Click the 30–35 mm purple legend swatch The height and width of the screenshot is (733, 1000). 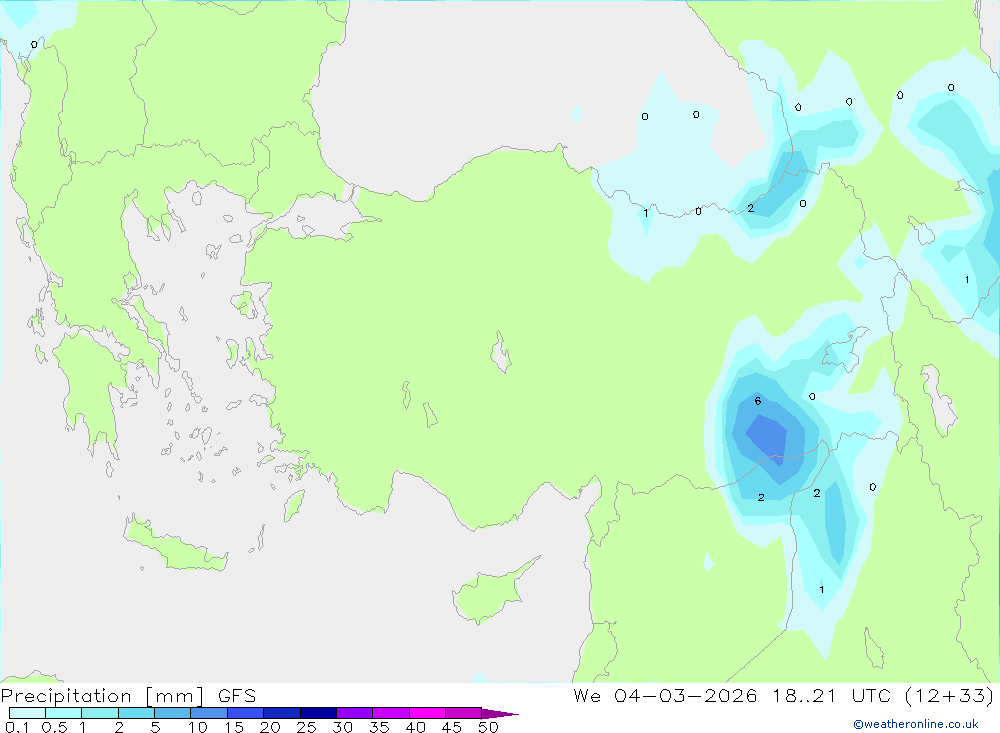coord(354,713)
